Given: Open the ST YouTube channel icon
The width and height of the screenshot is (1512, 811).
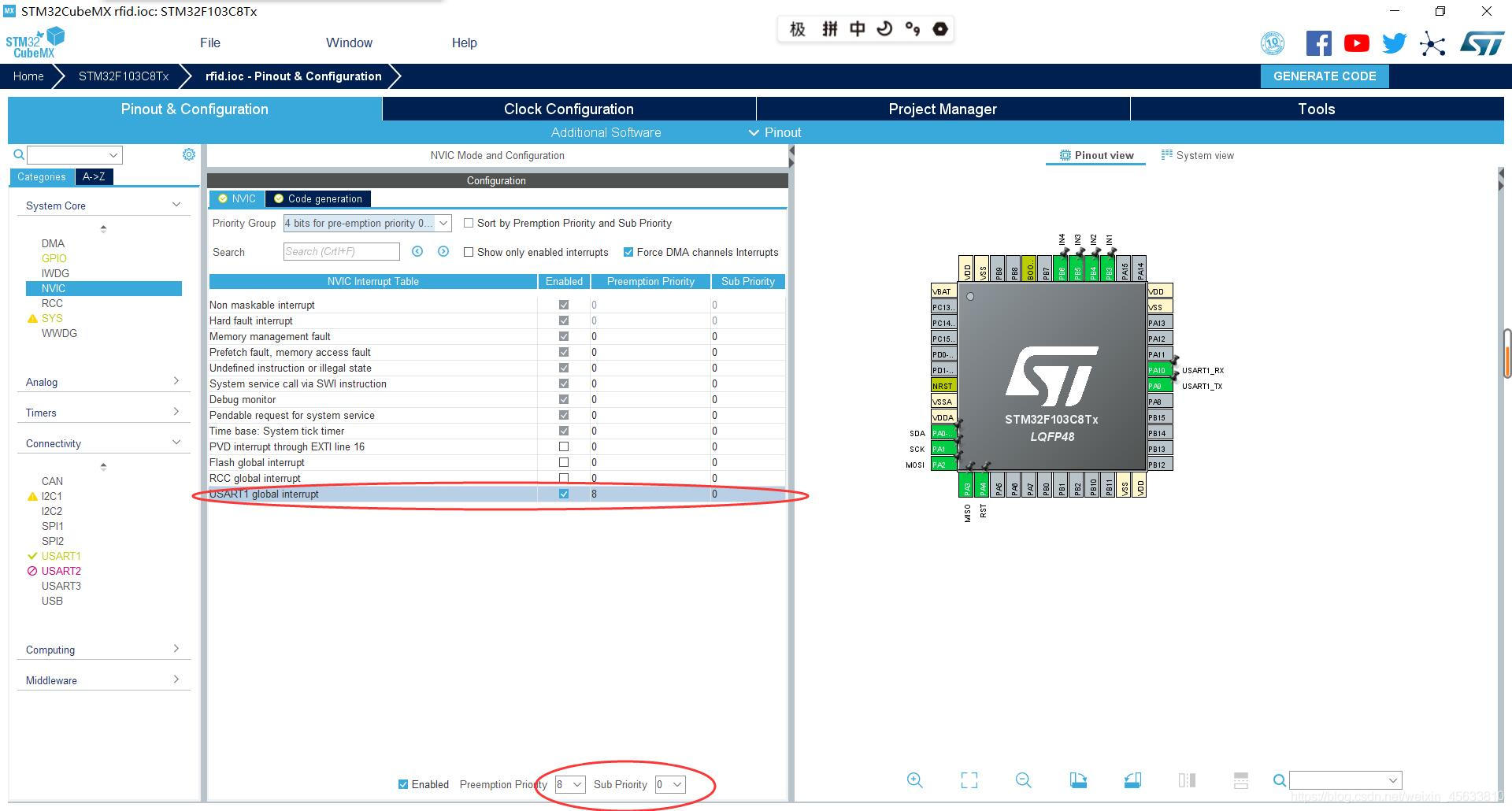Looking at the screenshot, I should 1356,43.
